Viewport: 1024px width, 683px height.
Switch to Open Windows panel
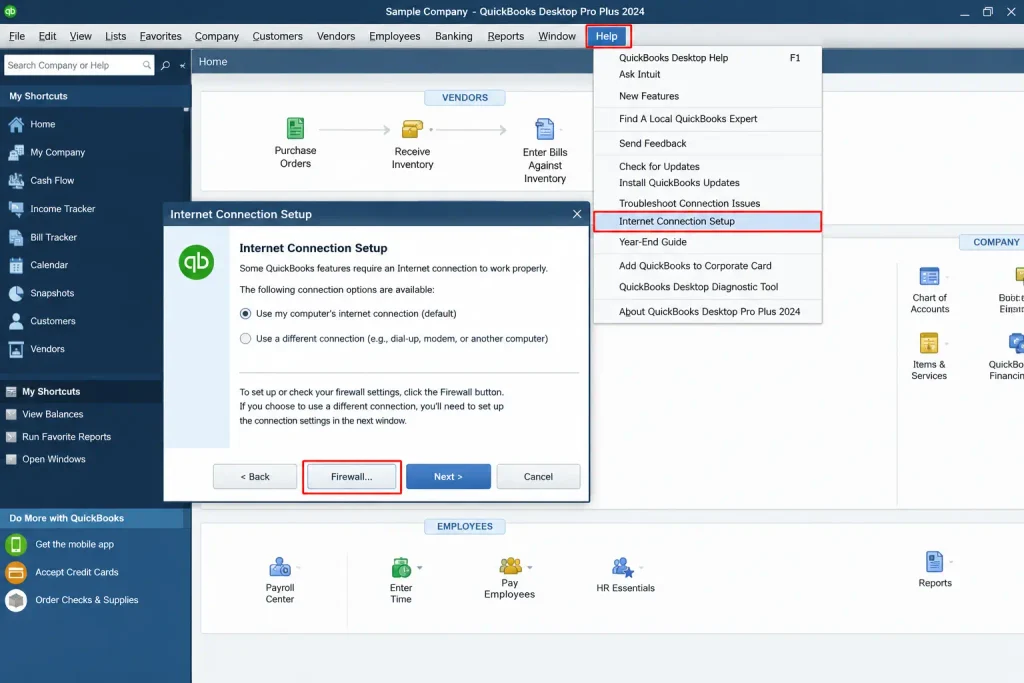(x=54, y=459)
